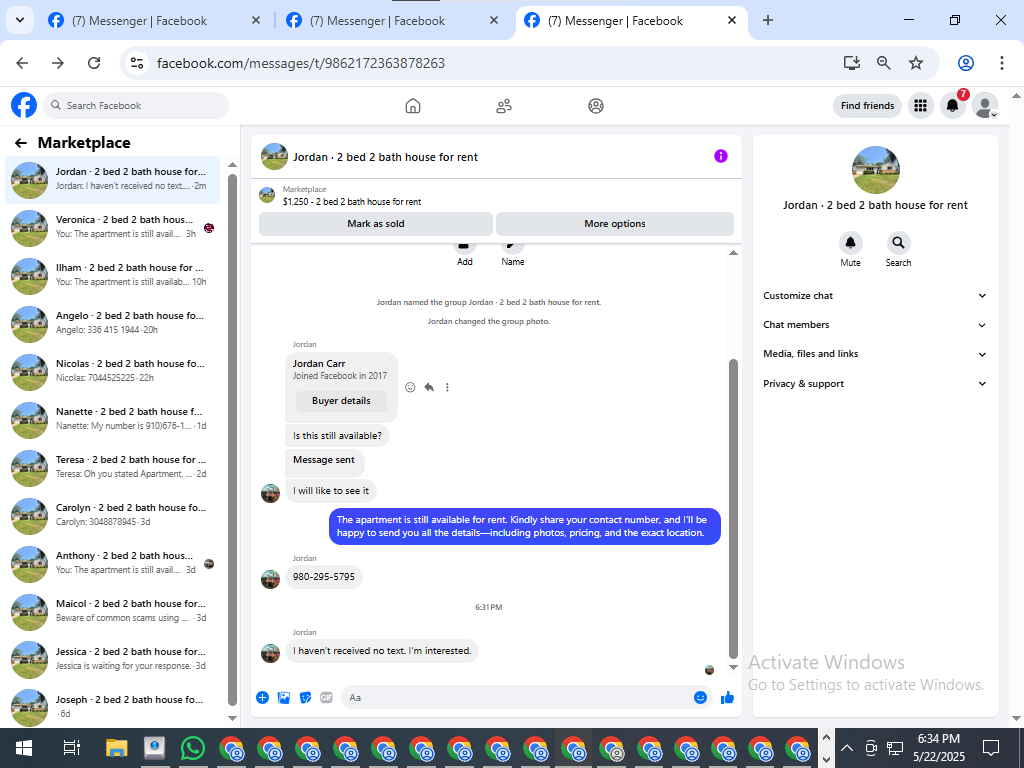The height and width of the screenshot is (768, 1024).
Task: Open the Friends icon in top navigation
Action: (x=504, y=106)
